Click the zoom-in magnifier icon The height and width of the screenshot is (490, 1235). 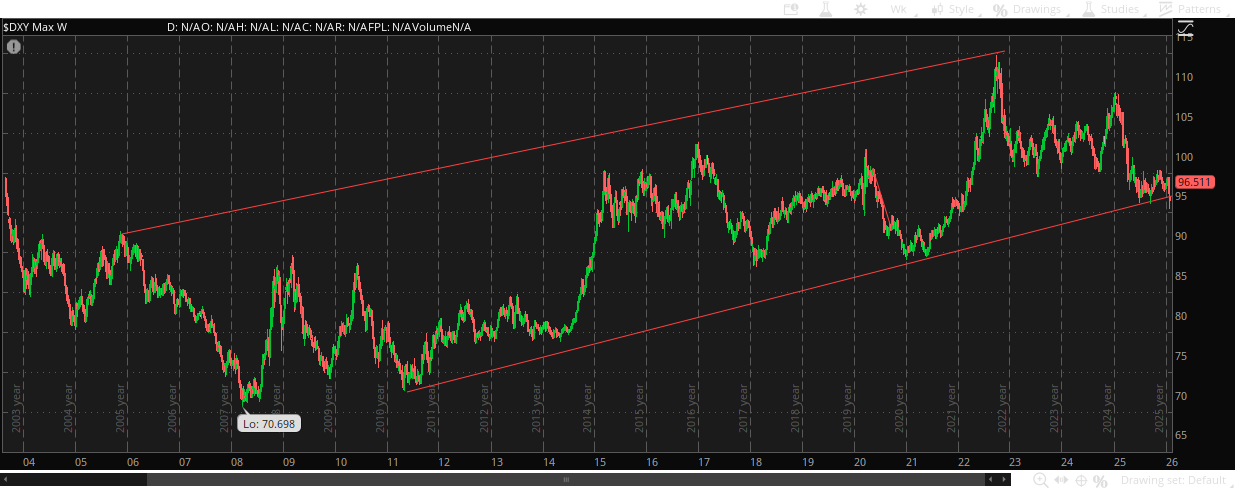(x=1041, y=481)
